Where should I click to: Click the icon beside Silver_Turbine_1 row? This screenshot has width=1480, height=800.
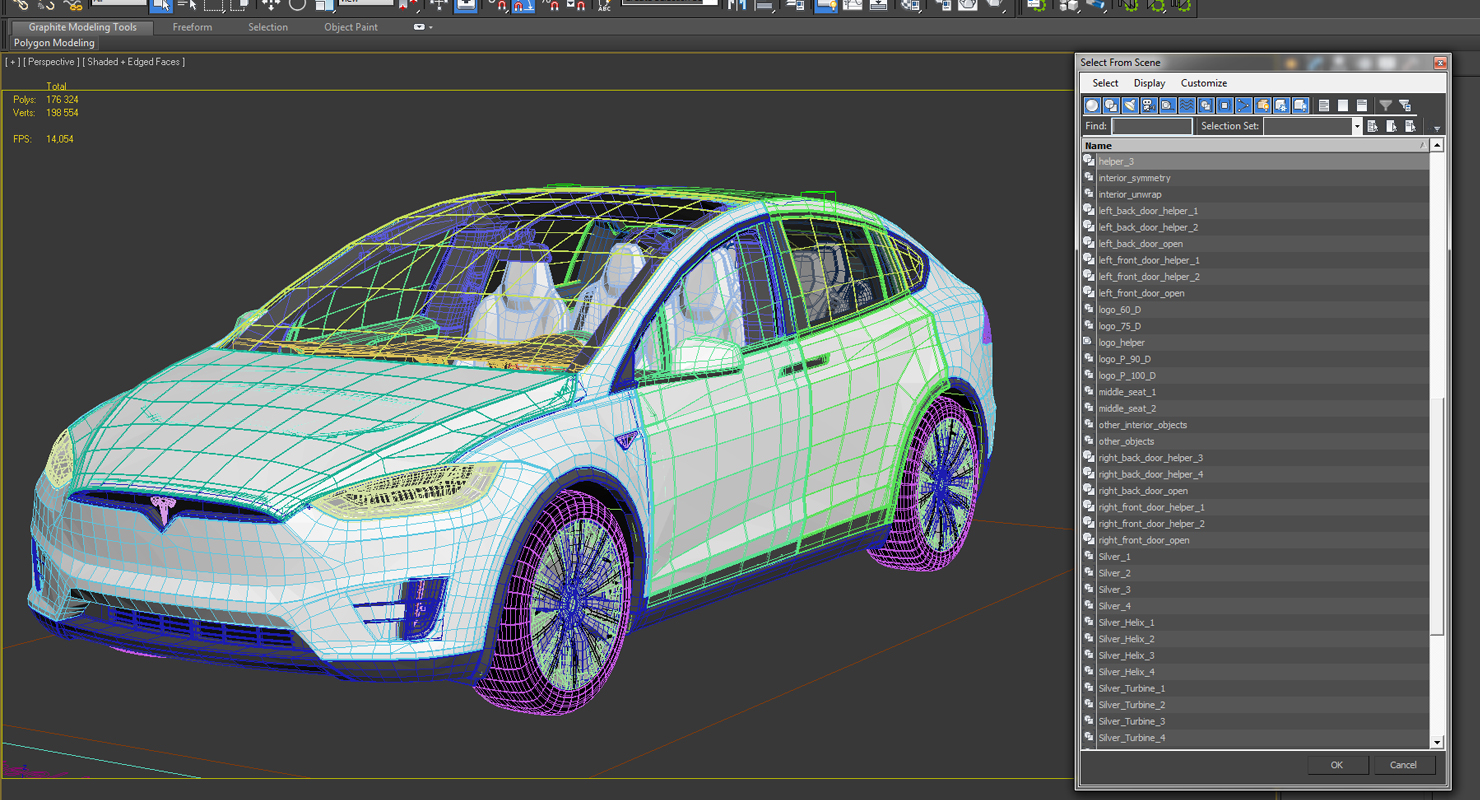(x=1089, y=688)
